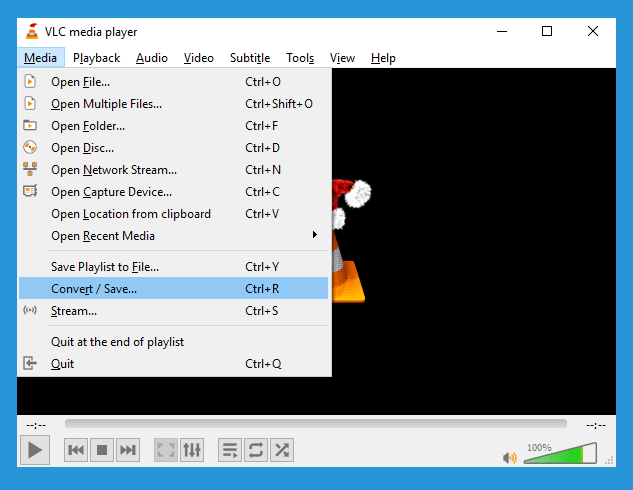Skip to next media button

128,450
